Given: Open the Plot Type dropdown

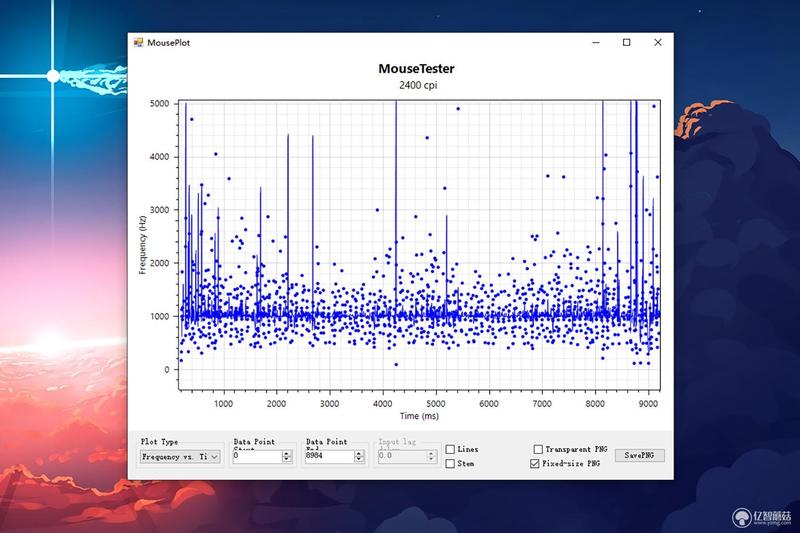Looking at the screenshot, I should 180,456.
